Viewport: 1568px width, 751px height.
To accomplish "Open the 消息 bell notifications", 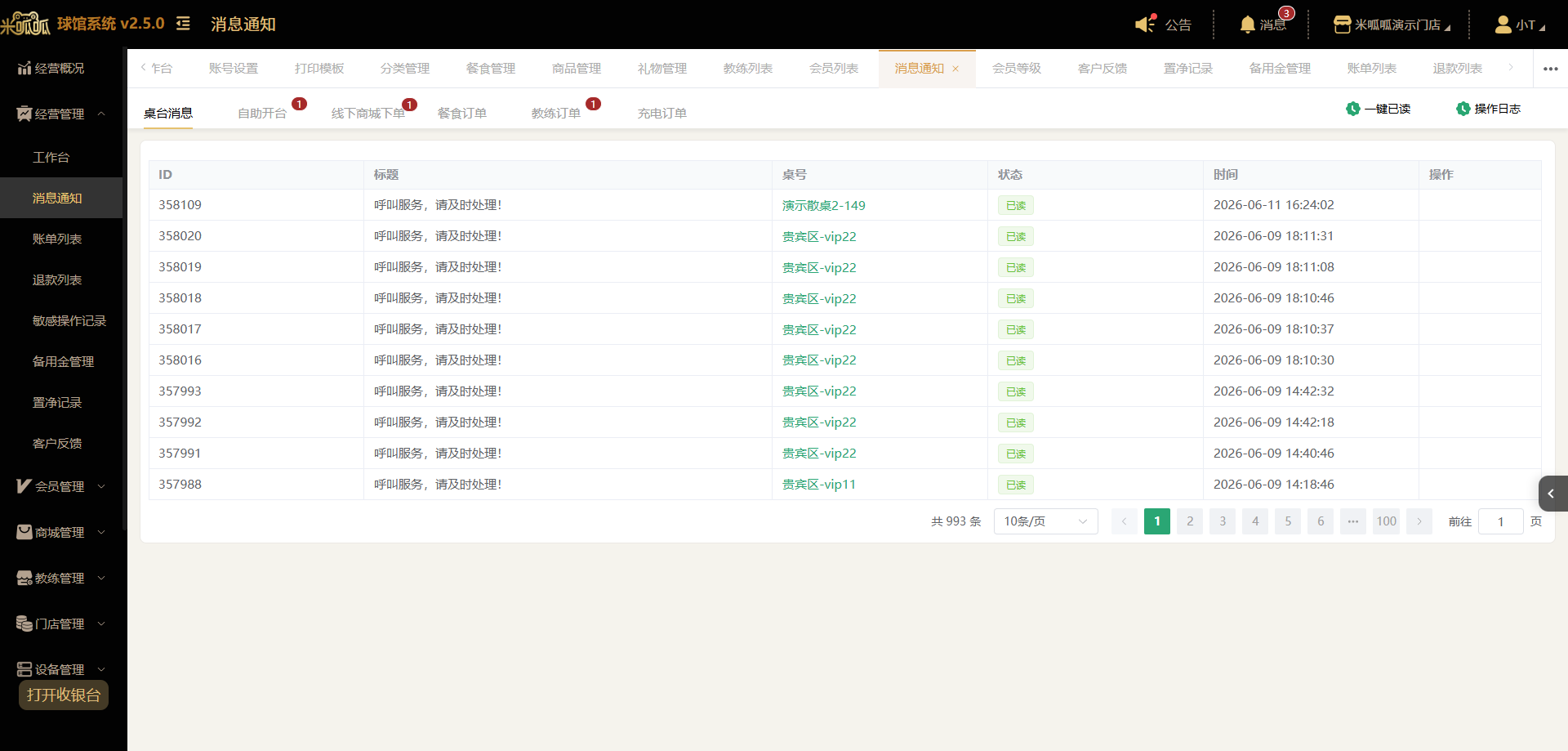I will [x=1247, y=25].
